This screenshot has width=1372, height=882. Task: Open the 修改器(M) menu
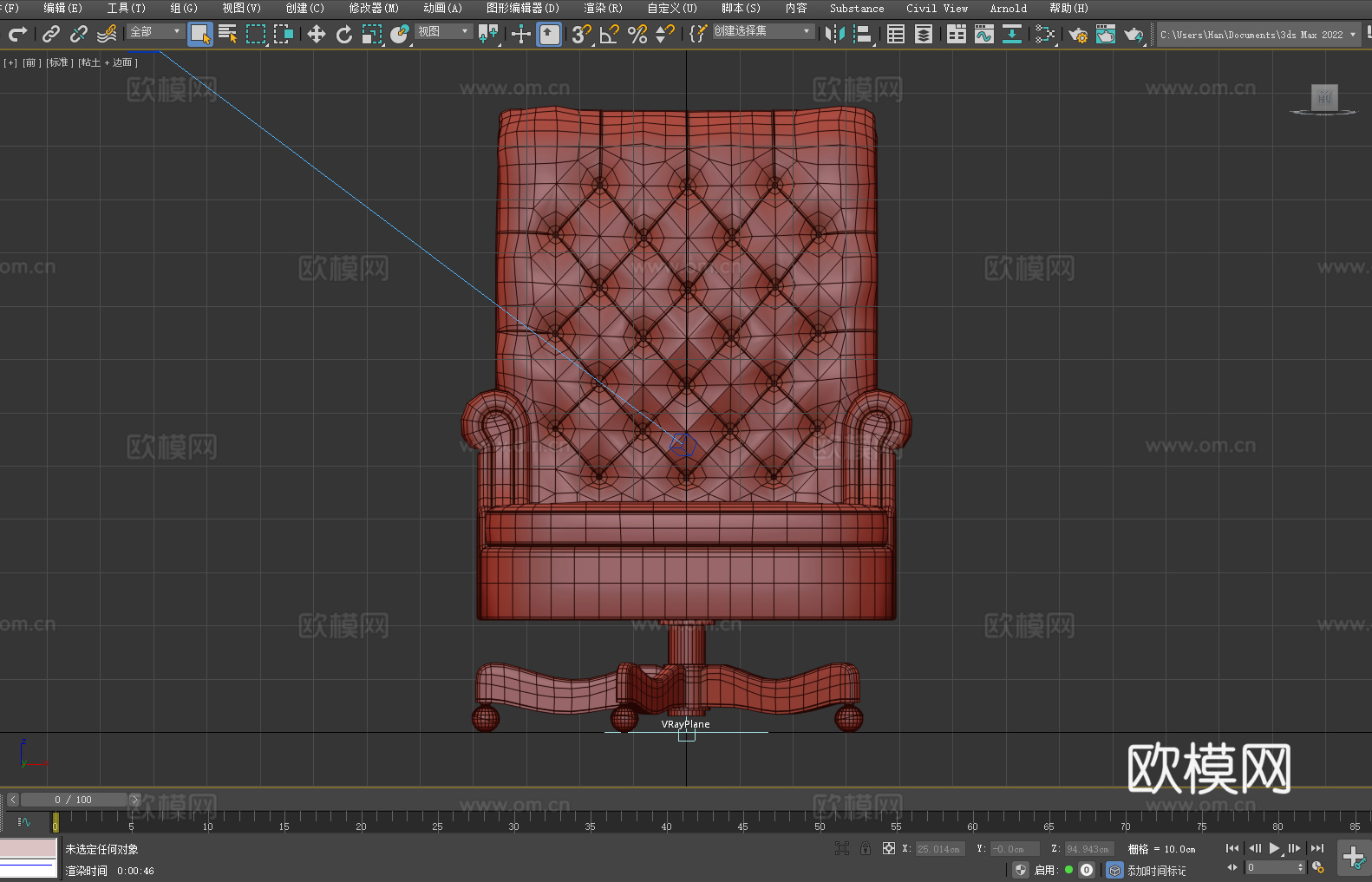click(374, 8)
